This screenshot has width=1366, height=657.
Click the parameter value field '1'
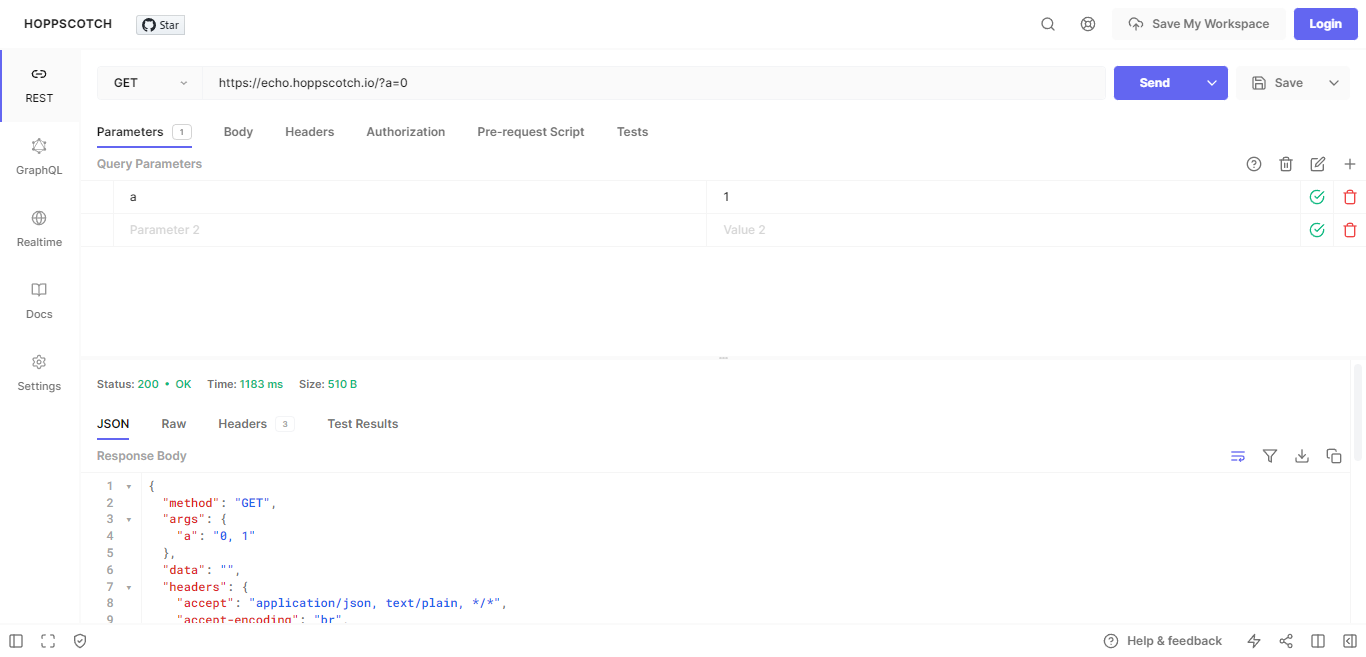coord(1003,197)
